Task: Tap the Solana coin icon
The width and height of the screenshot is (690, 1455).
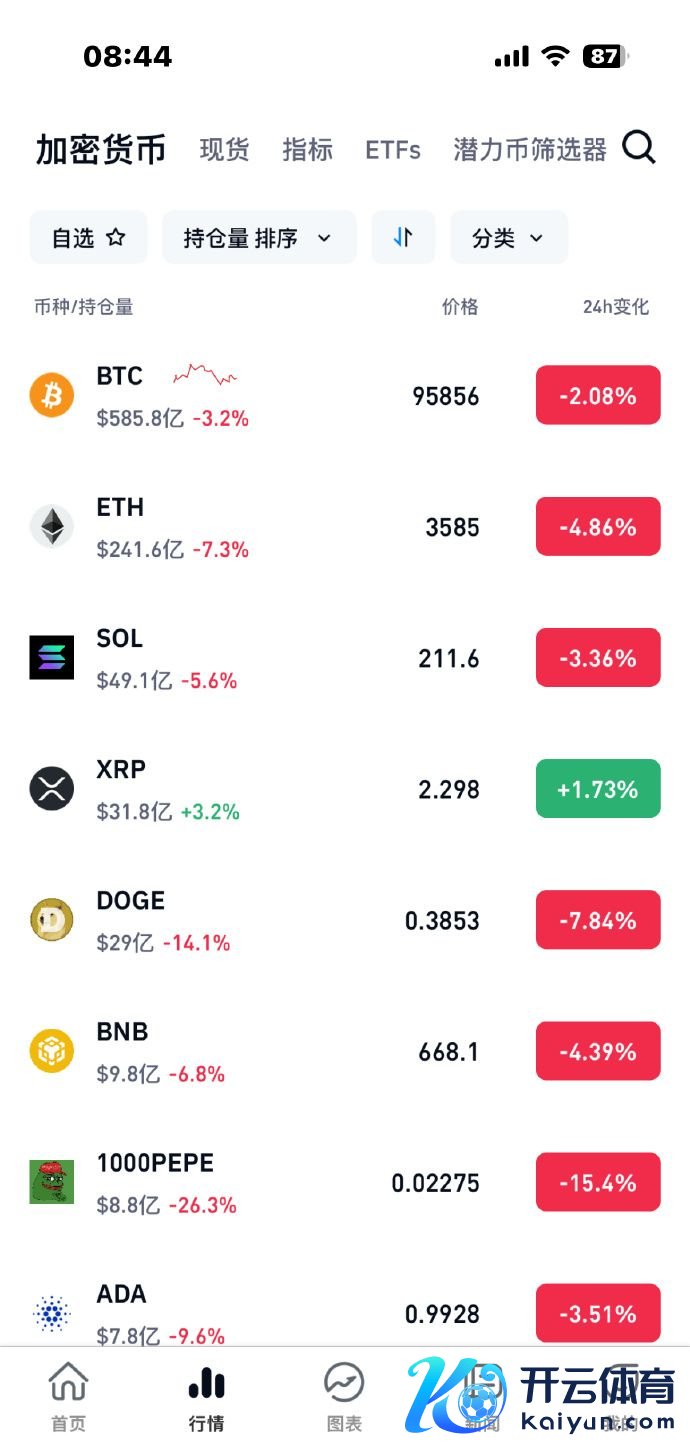Action: [x=52, y=658]
